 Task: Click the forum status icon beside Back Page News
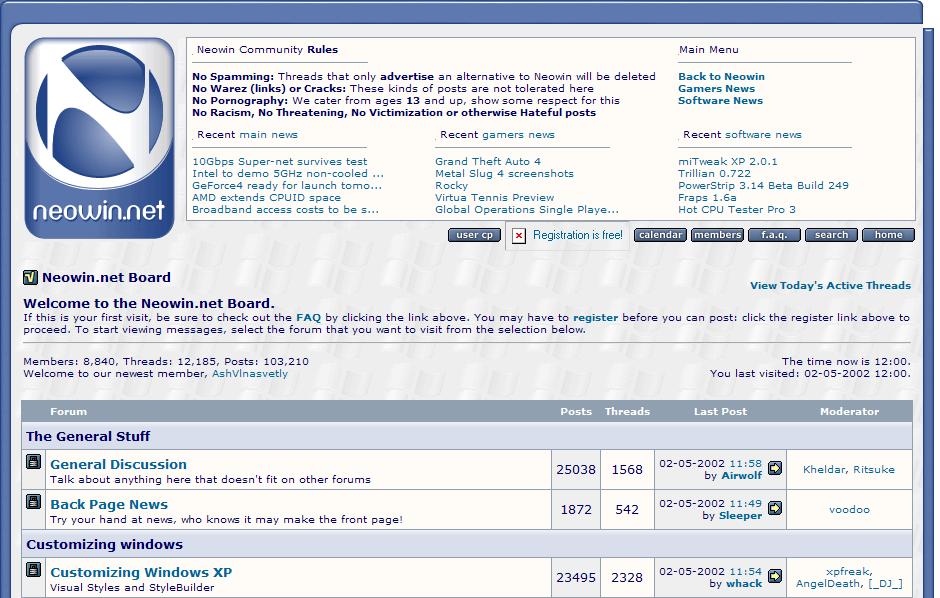tap(34, 502)
